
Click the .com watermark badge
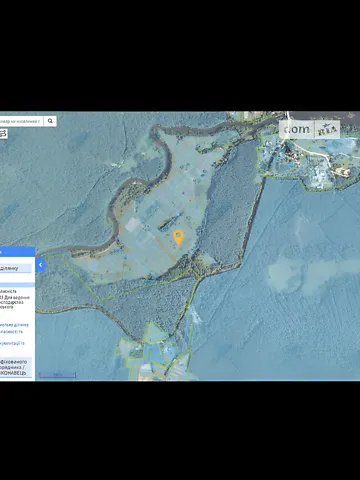[297, 129]
